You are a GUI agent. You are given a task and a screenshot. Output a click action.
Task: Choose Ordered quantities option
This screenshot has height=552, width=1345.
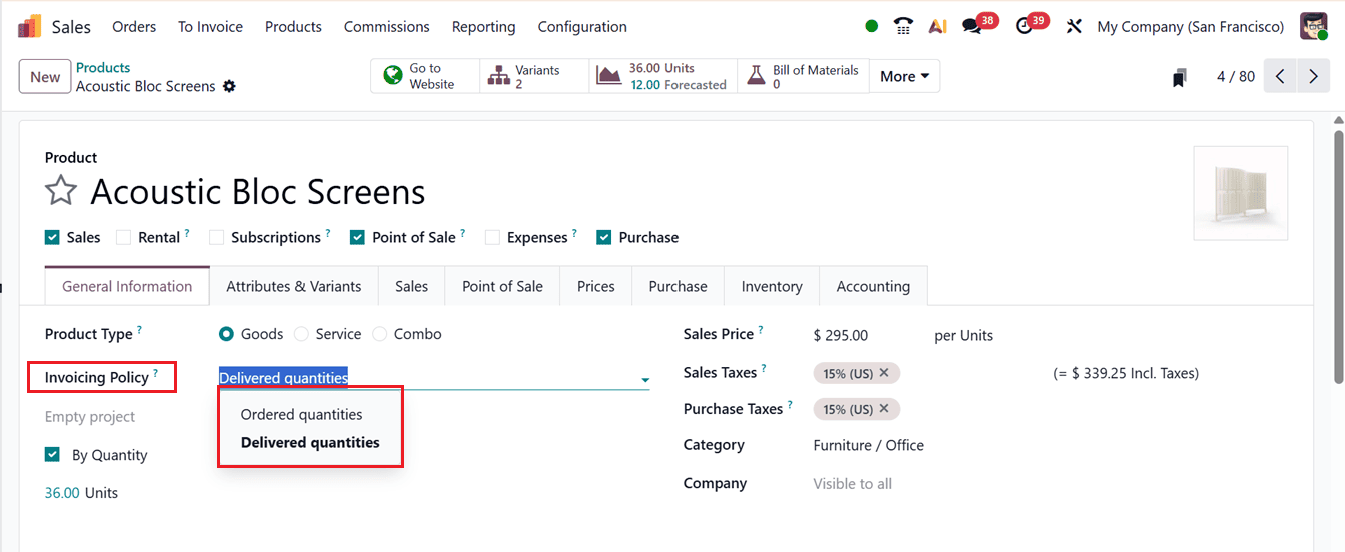point(301,414)
